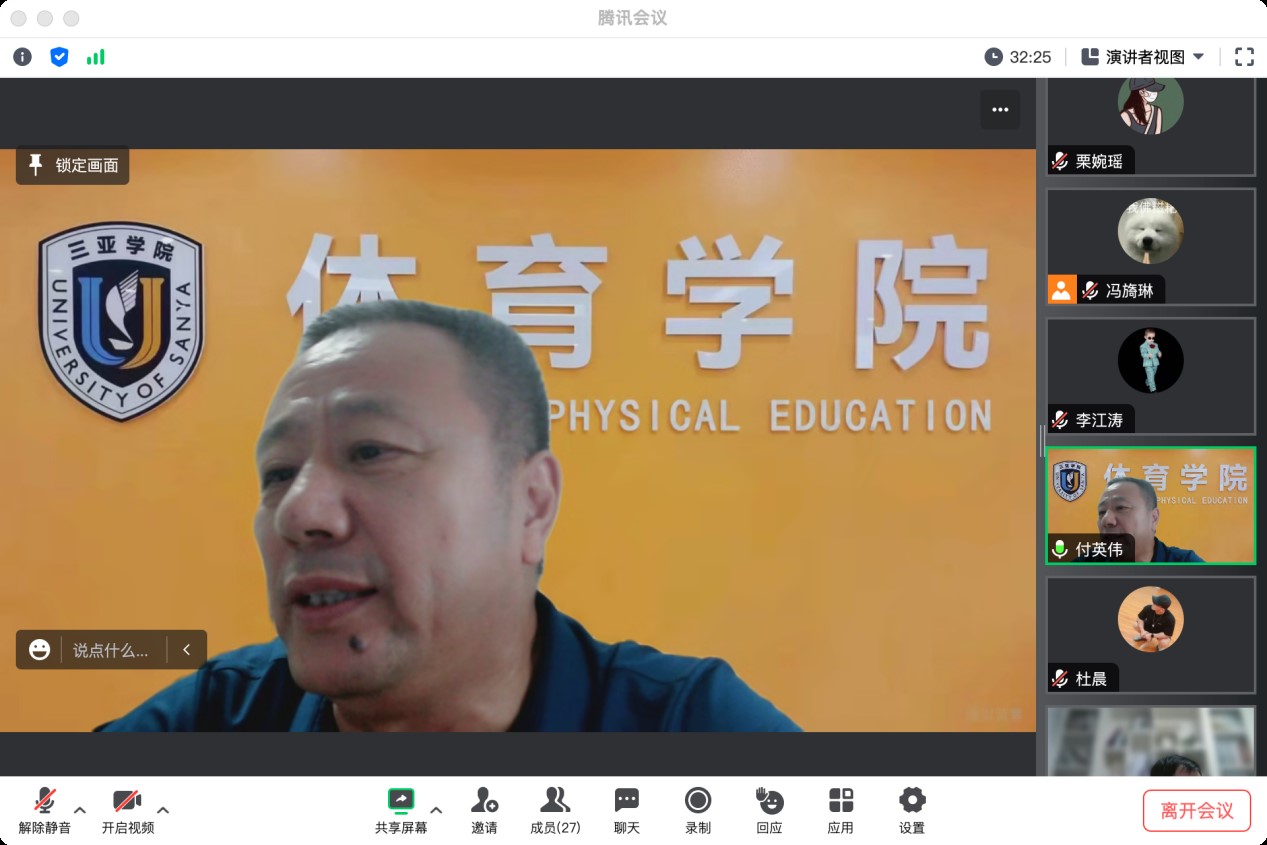Open the Chat (聊天) panel
This screenshot has width=1267, height=845.
click(626, 810)
